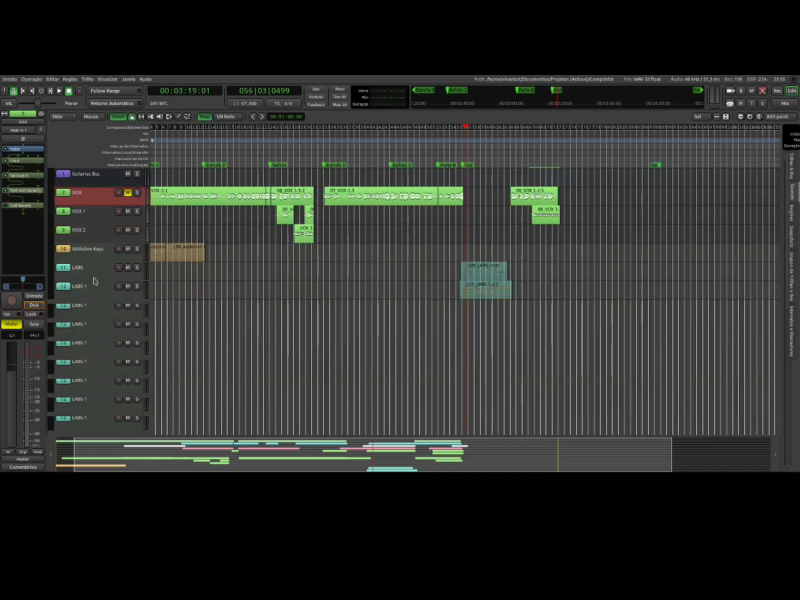This screenshot has height=600, width=800.
Task: Mute the VOX track
Action: (x=128, y=192)
